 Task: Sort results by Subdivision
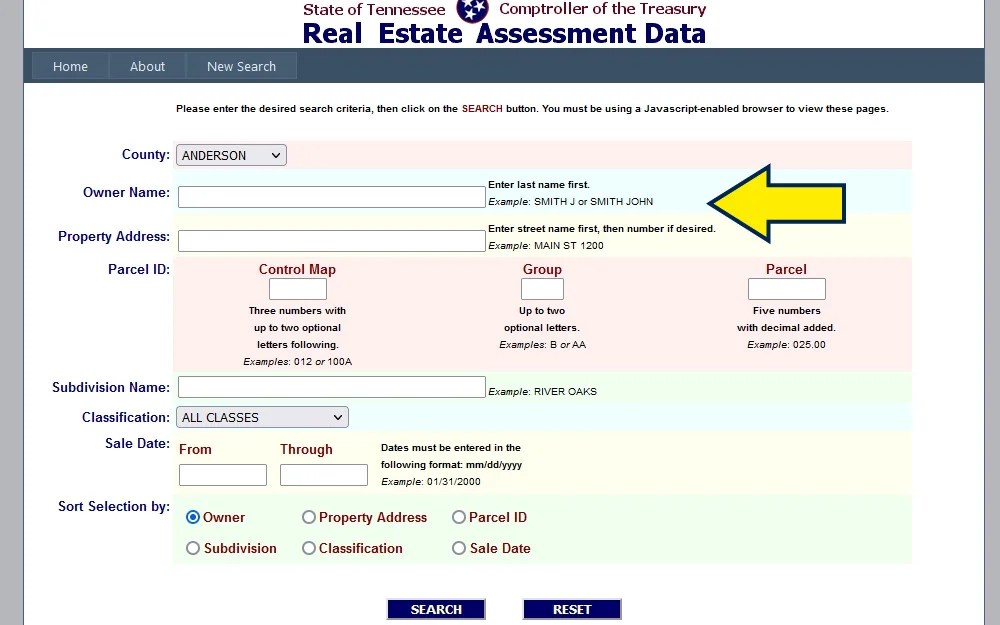pyautogui.click(x=192, y=548)
